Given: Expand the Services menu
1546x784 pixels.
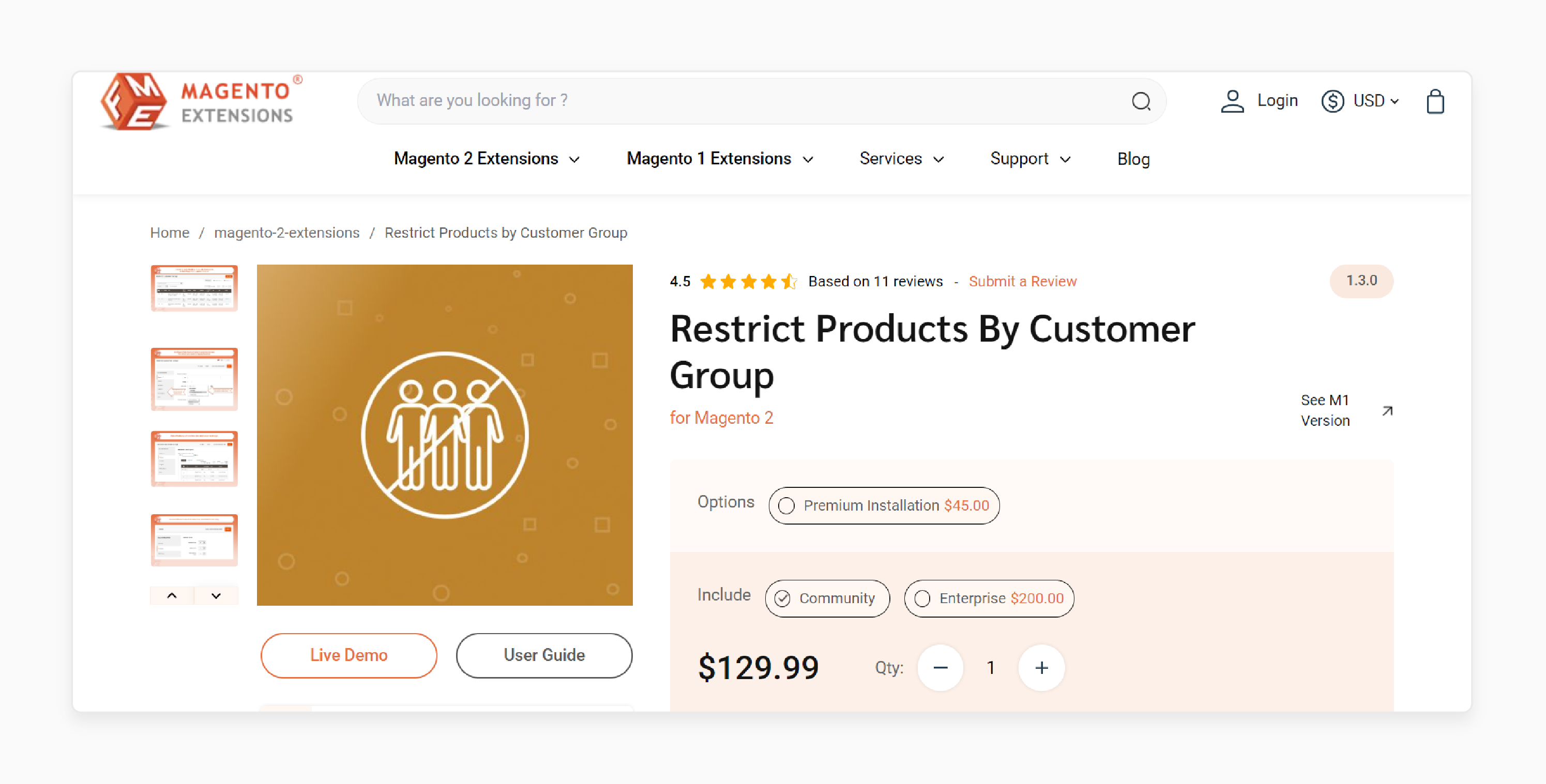Looking at the screenshot, I should (901, 159).
